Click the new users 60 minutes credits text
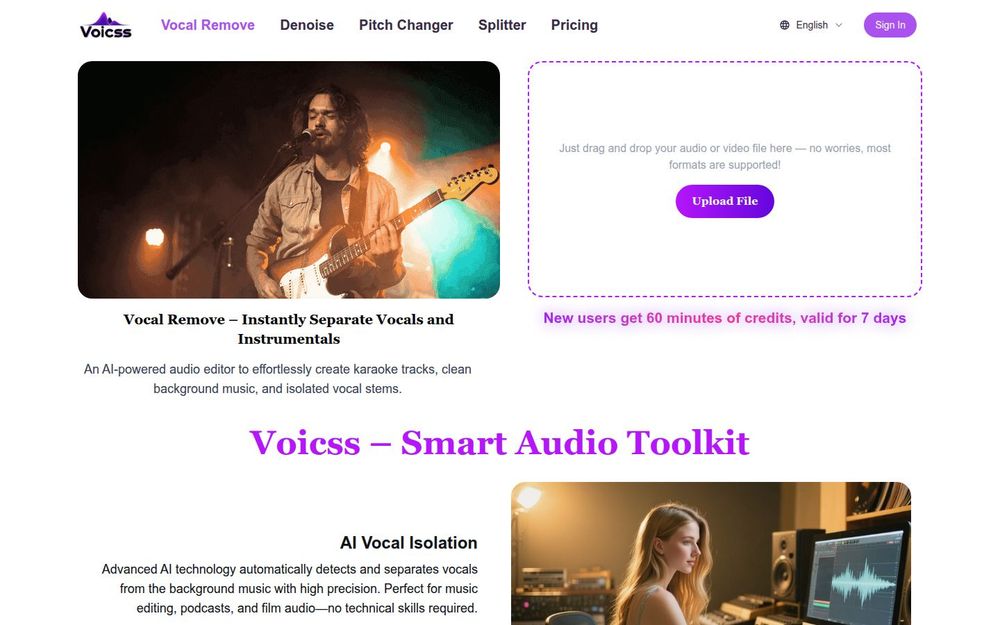 pyautogui.click(x=724, y=318)
